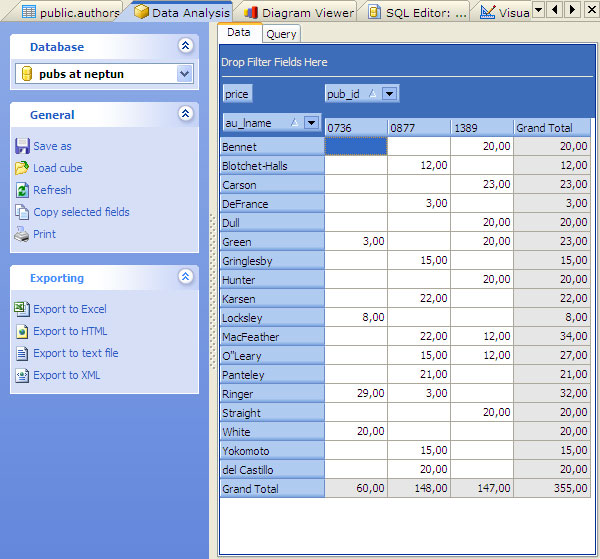Select the 0877 column header
The image size is (600, 559).
point(419,127)
